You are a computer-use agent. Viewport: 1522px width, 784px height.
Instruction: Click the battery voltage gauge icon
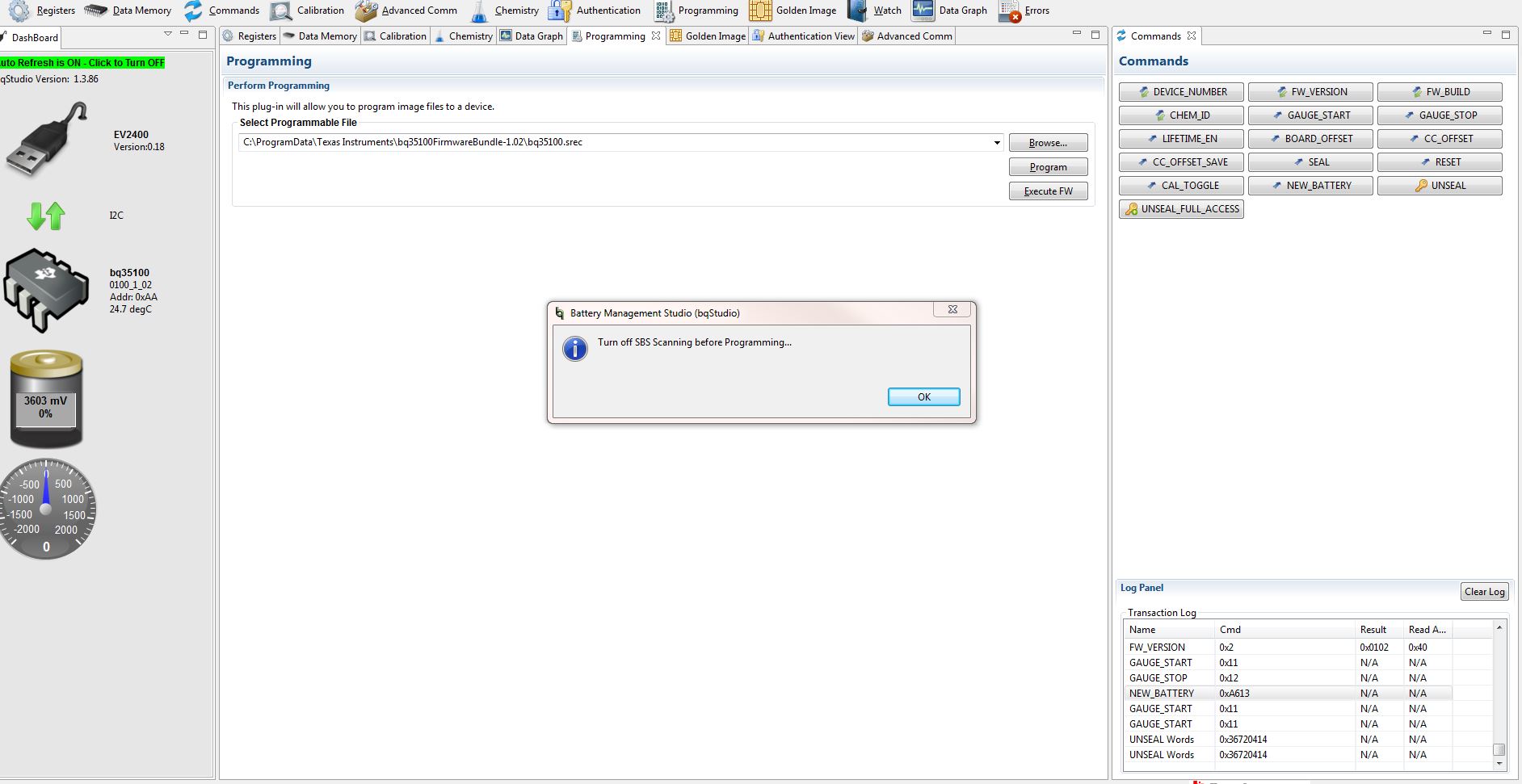click(46, 399)
